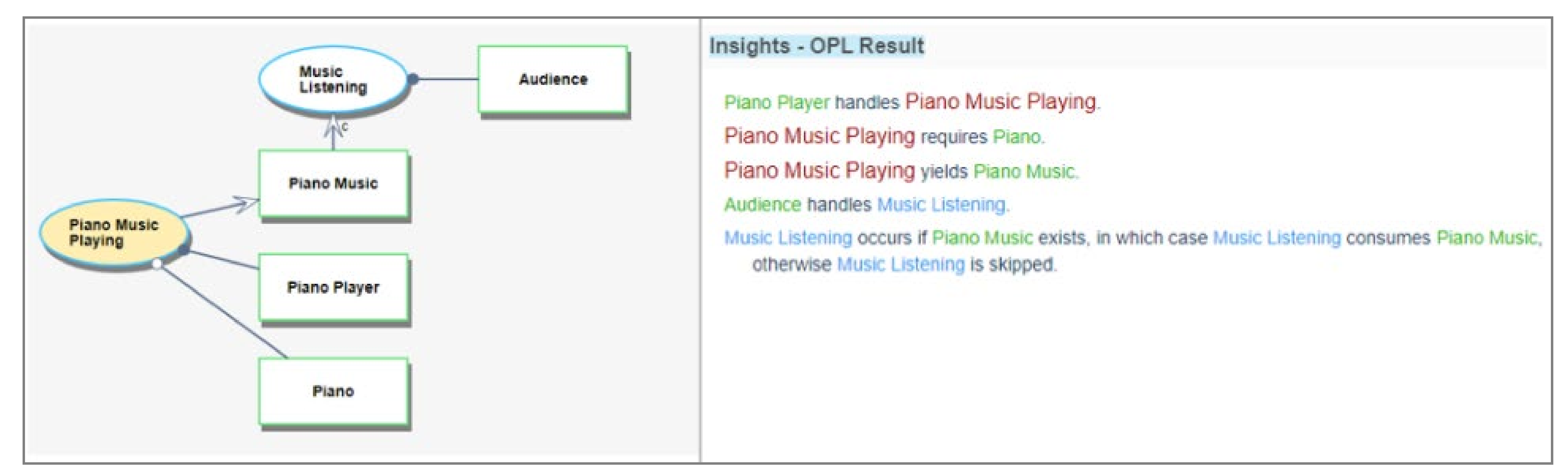Screen dimensions: 1568x475
Task: Select the Piano Player object box
Action: (333, 287)
